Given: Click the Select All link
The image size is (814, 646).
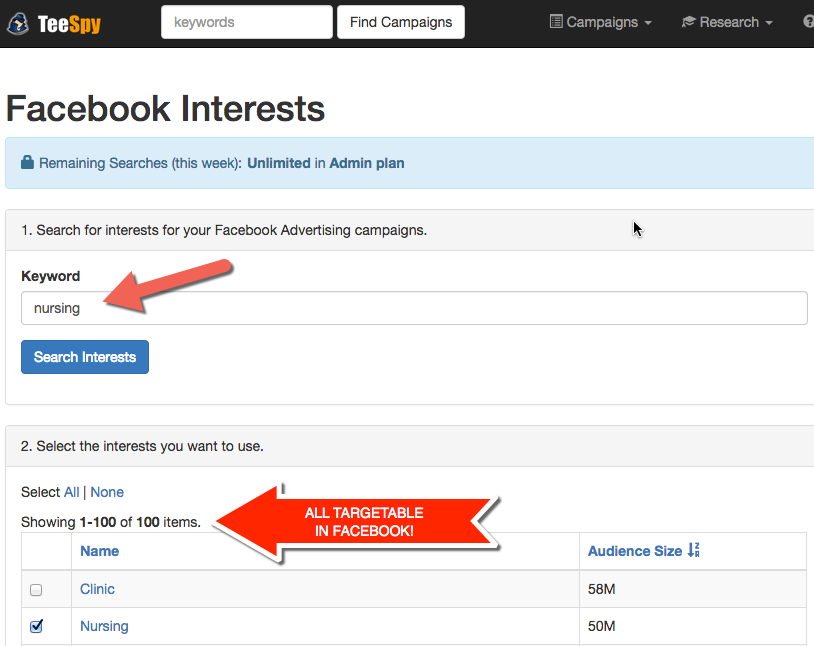Looking at the screenshot, I should click(72, 492).
